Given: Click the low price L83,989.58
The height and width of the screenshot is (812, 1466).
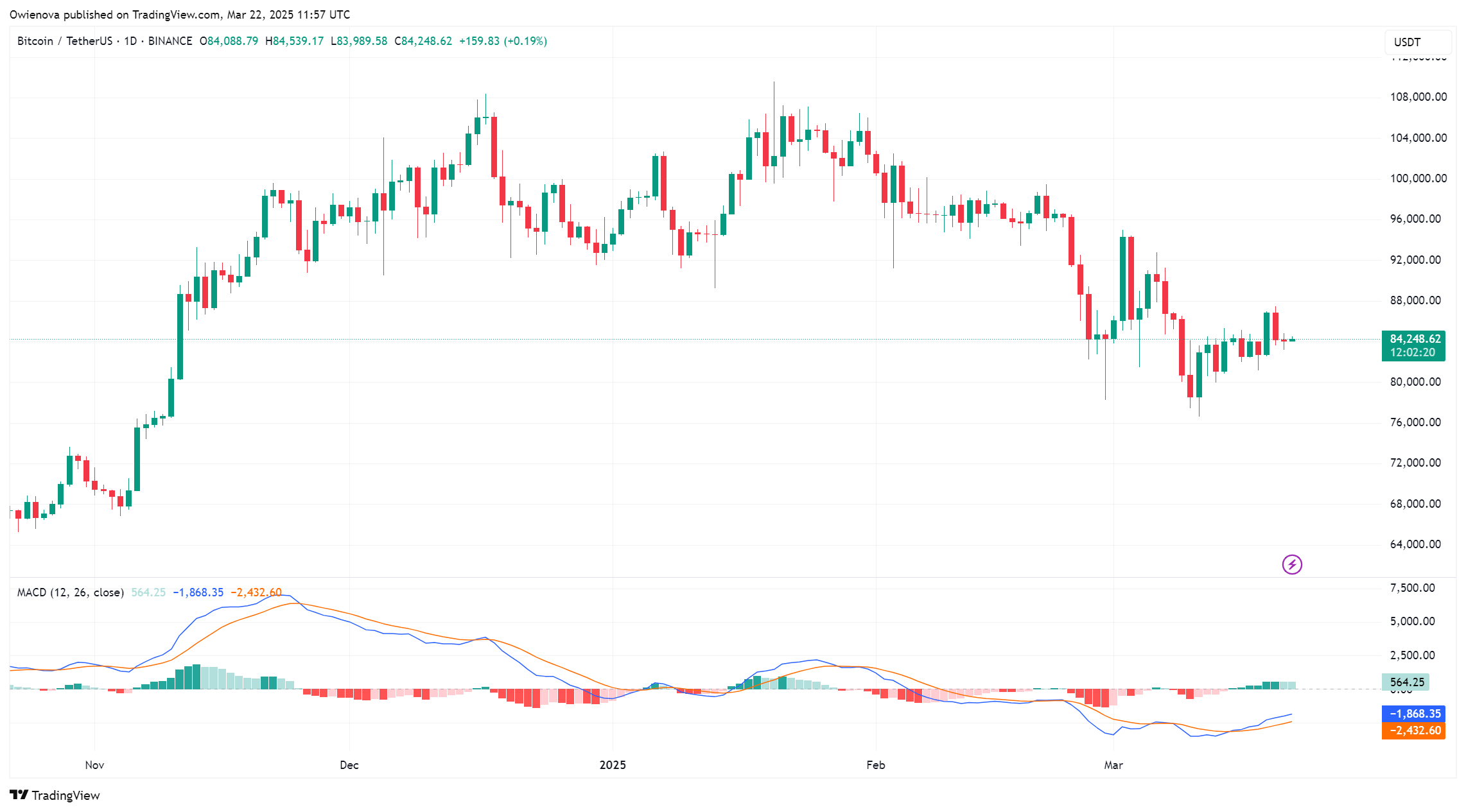Looking at the screenshot, I should (359, 41).
